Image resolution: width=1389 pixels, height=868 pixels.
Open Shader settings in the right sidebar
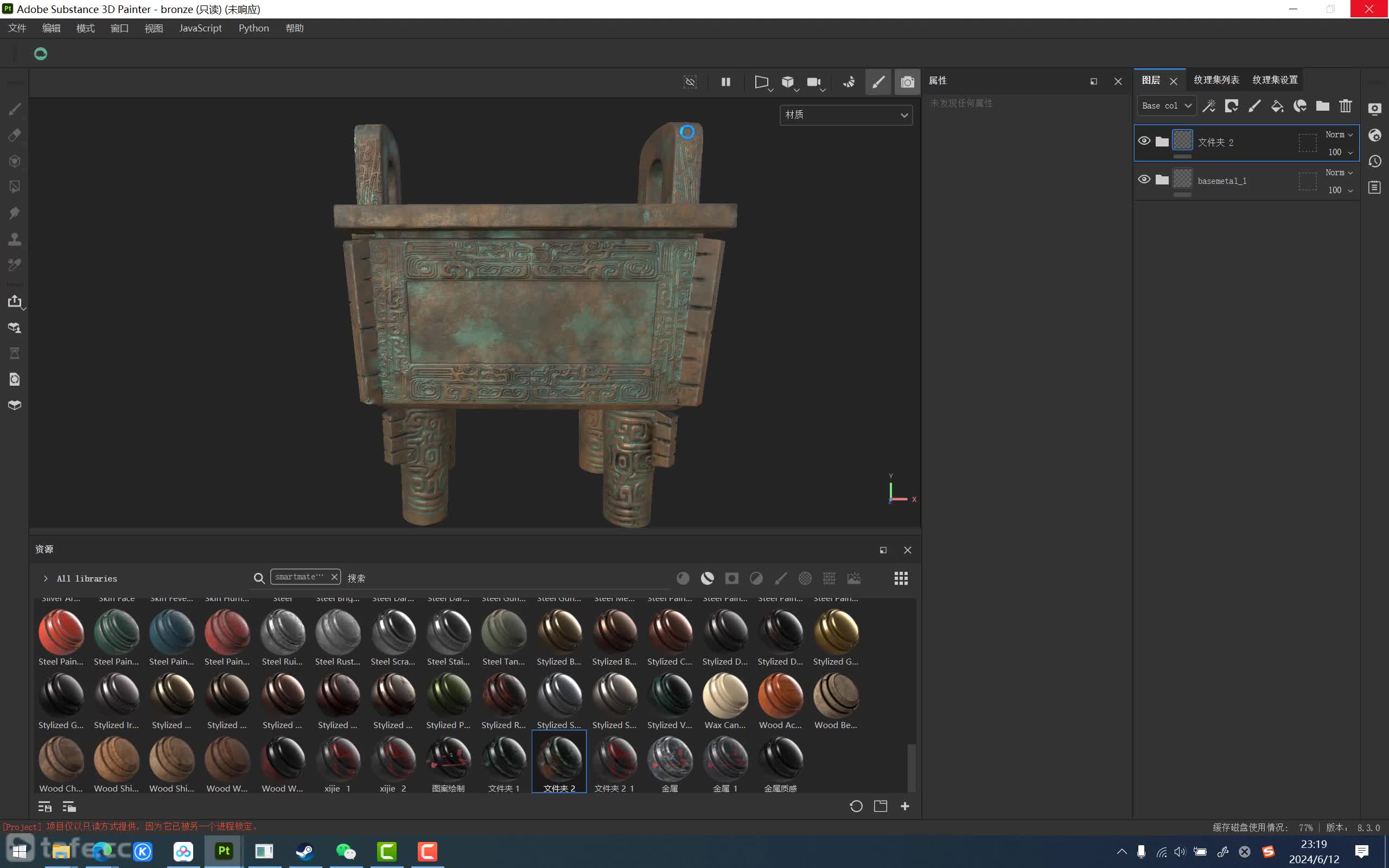coord(1375,135)
